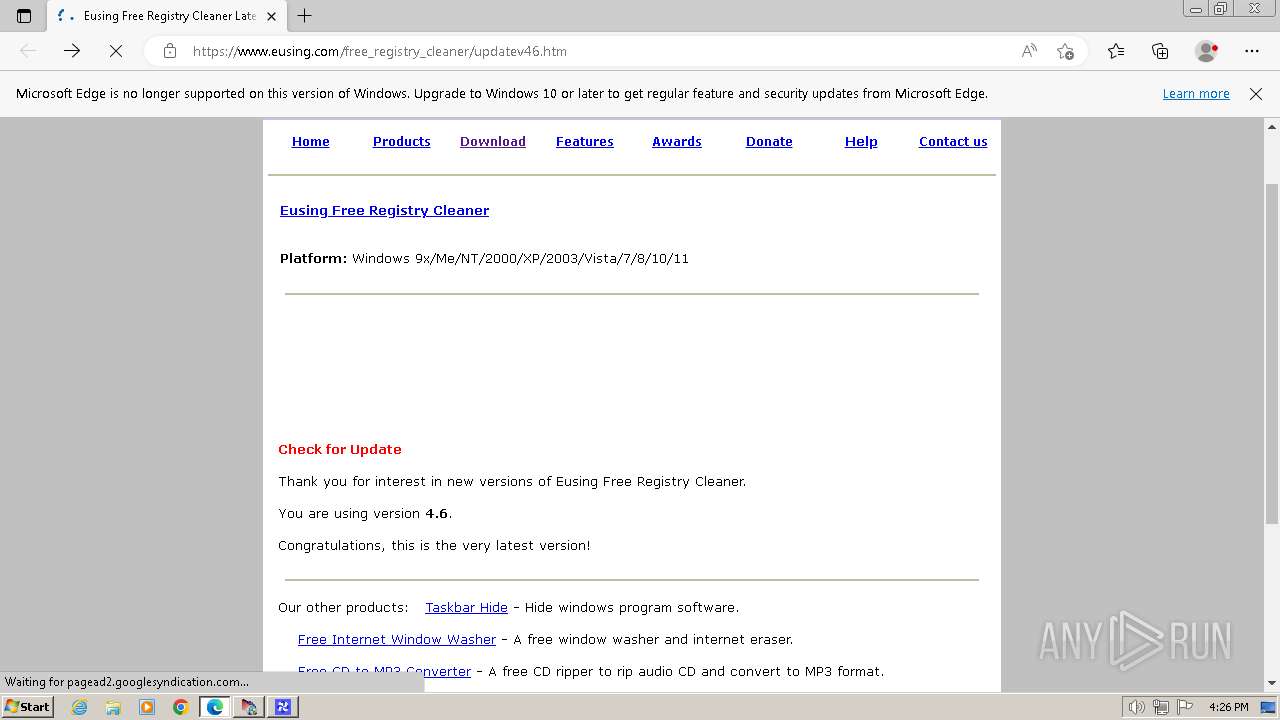Image resolution: width=1280 pixels, height=720 pixels.
Task: Open Settings and more menu
Action: [x=1252, y=51]
